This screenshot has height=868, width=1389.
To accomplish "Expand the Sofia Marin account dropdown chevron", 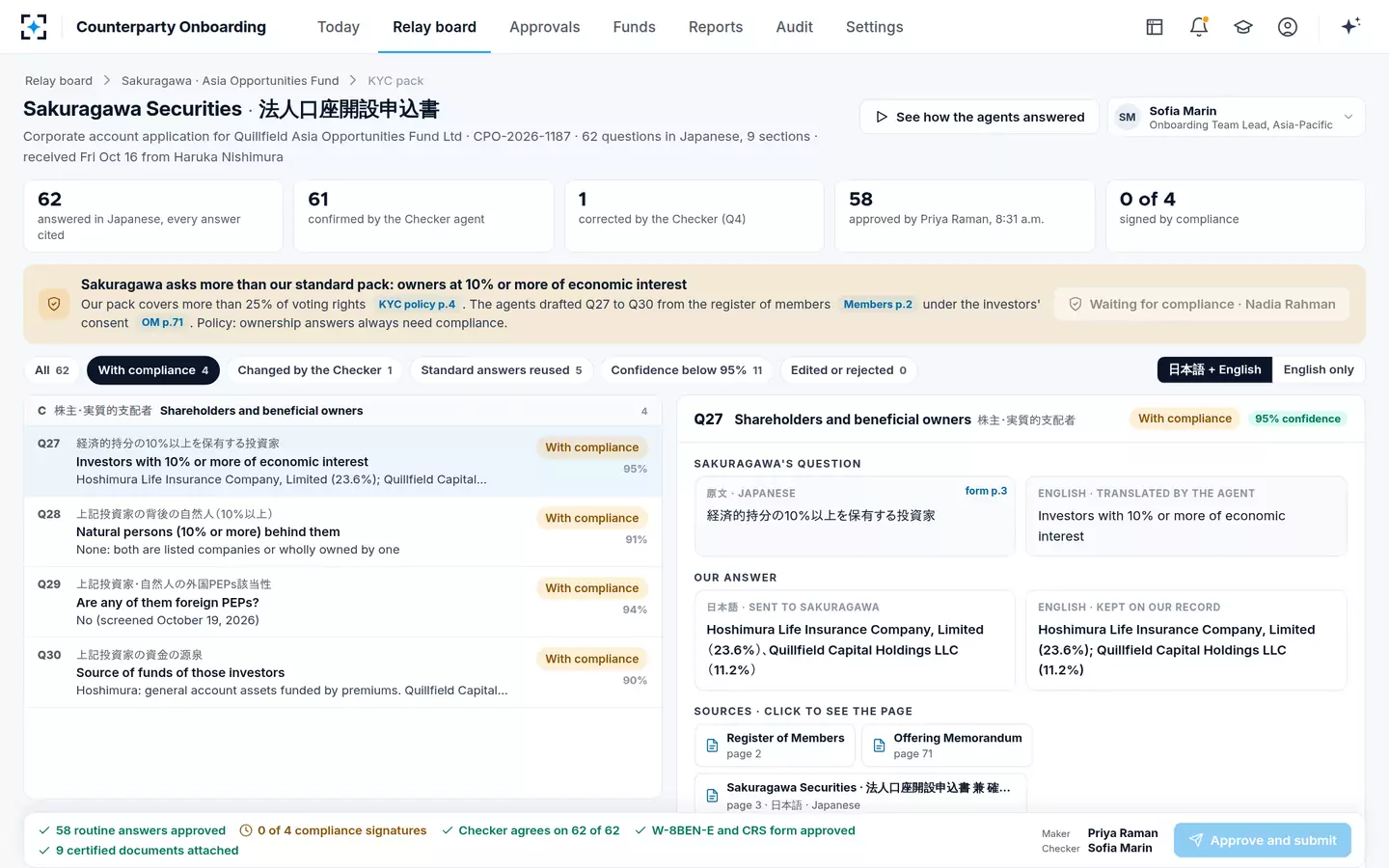I will pyautogui.click(x=1348, y=118).
